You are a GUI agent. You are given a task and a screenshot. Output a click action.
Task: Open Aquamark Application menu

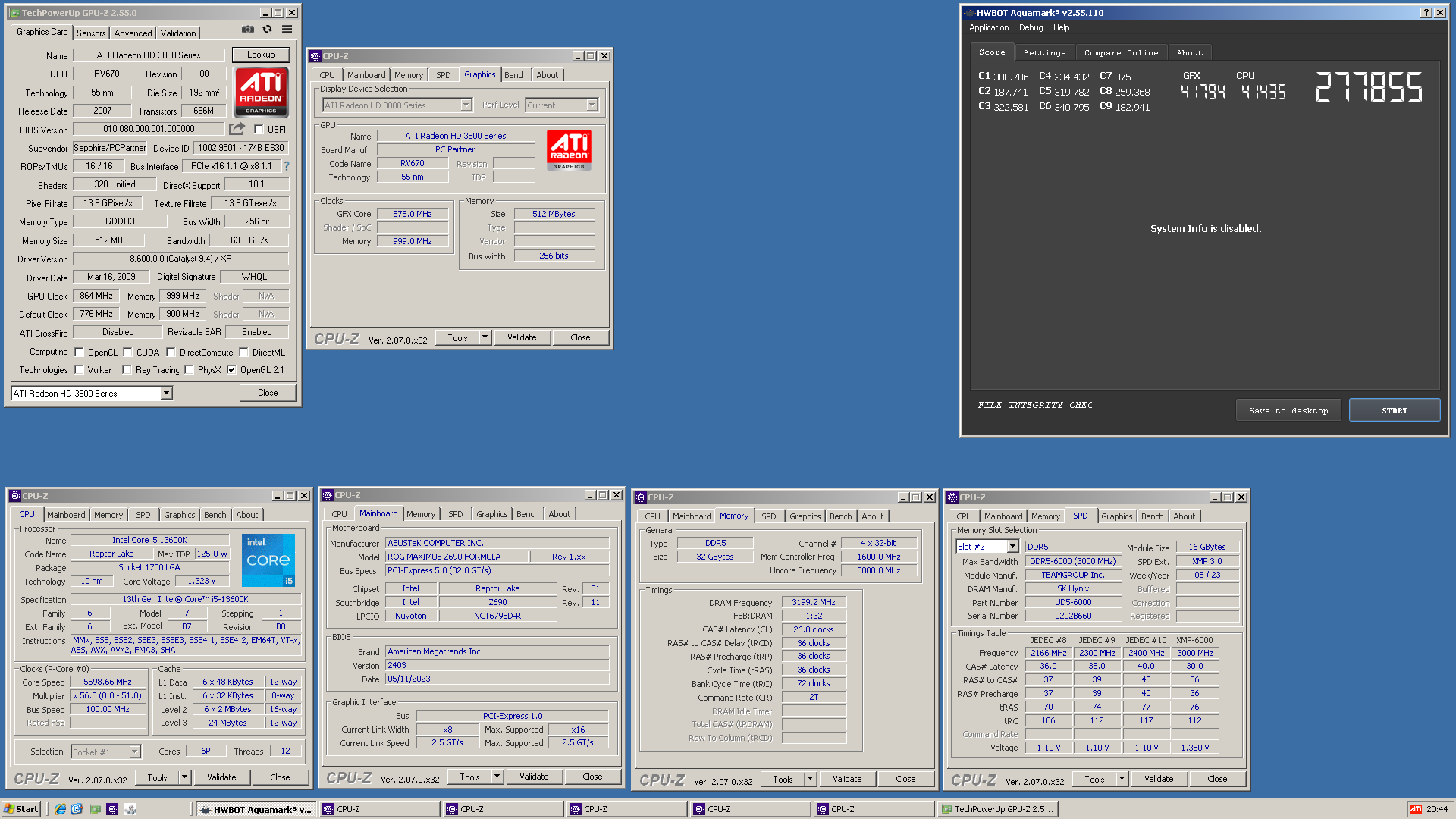989,27
